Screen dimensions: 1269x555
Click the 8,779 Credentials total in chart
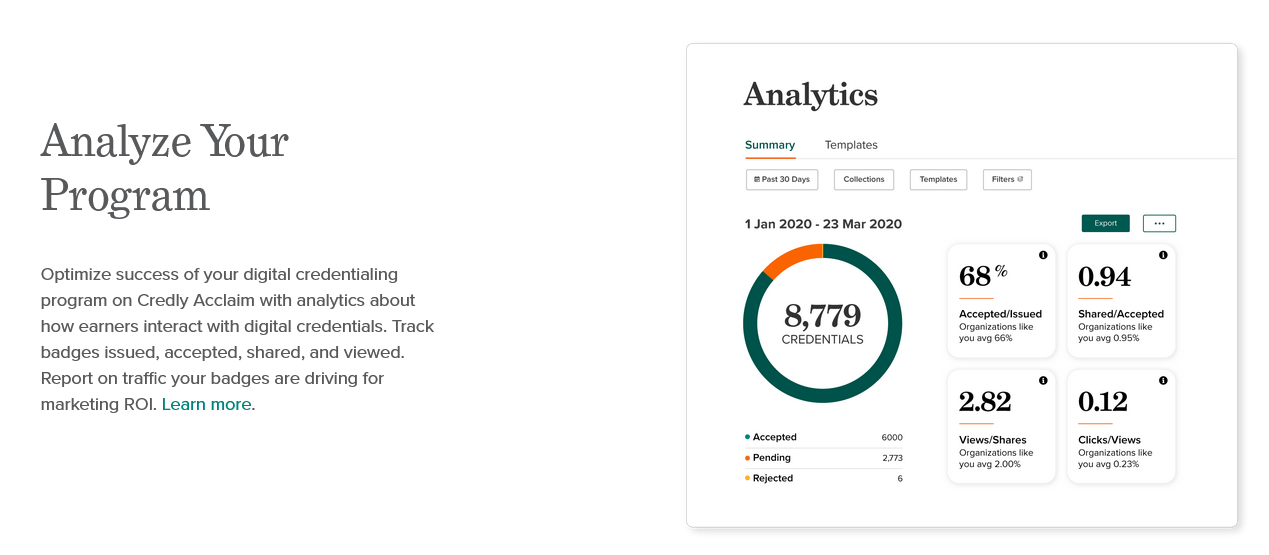(x=822, y=323)
